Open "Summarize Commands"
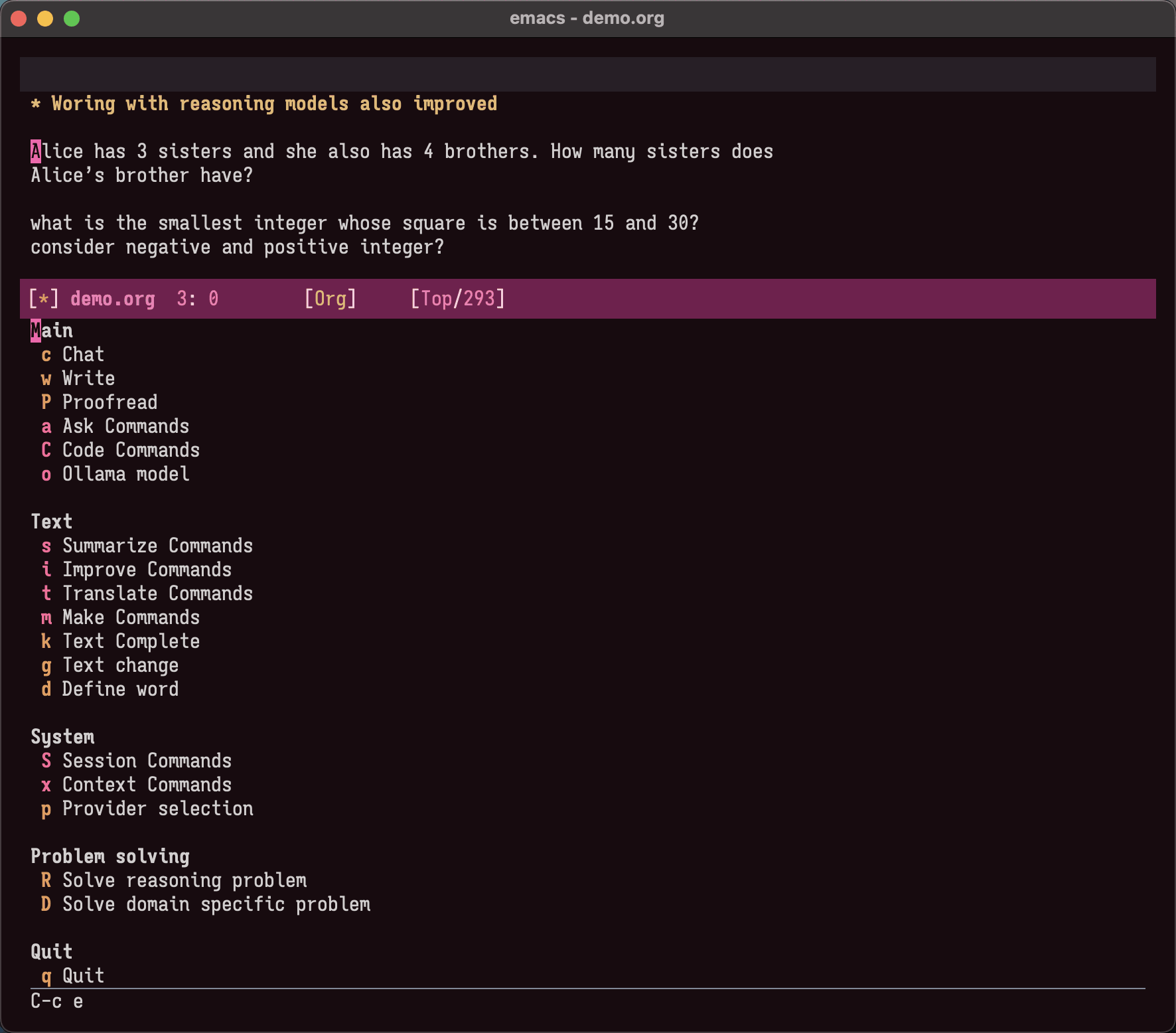Image resolution: width=1176 pixels, height=1033 pixels. pyautogui.click(x=157, y=546)
